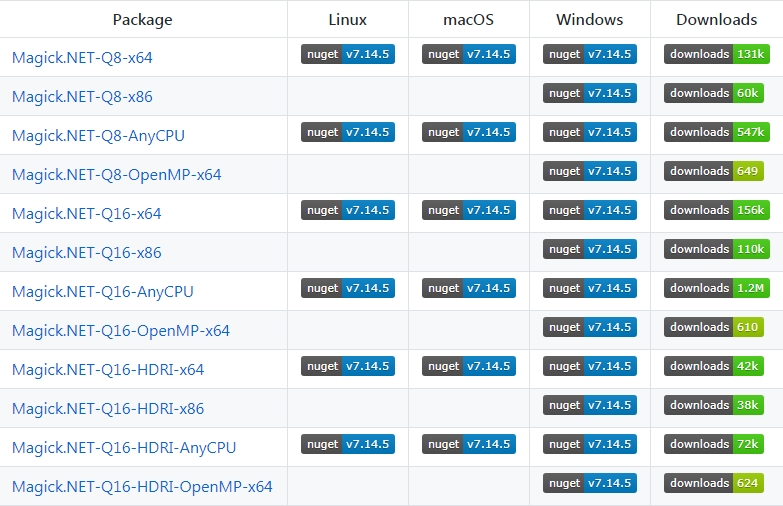The height and width of the screenshot is (506, 783).
Task: Open the Magick.NET-Q16-HDRI-OpenMP-x64 package link
Action: 142,487
